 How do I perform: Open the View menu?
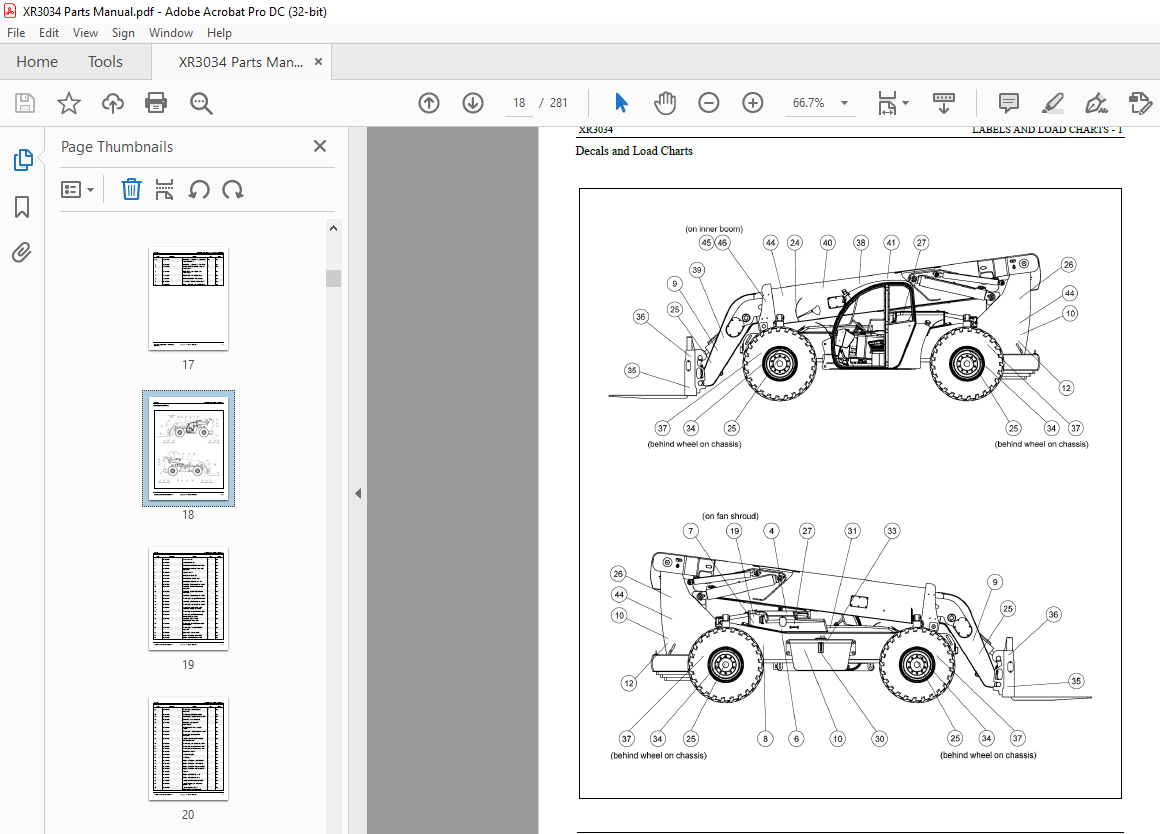click(x=85, y=33)
